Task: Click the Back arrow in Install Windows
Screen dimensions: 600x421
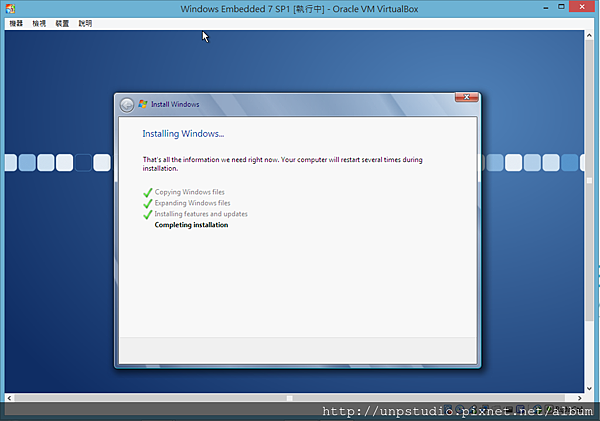Action: [x=127, y=104]
